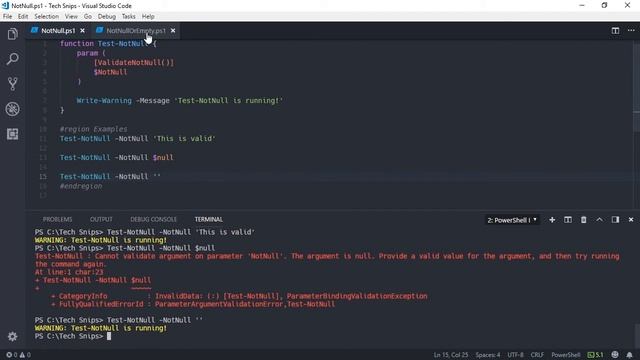
Task: Create a new terminal with plus icon
Action: pyautogui.click(x=552, y=220)
